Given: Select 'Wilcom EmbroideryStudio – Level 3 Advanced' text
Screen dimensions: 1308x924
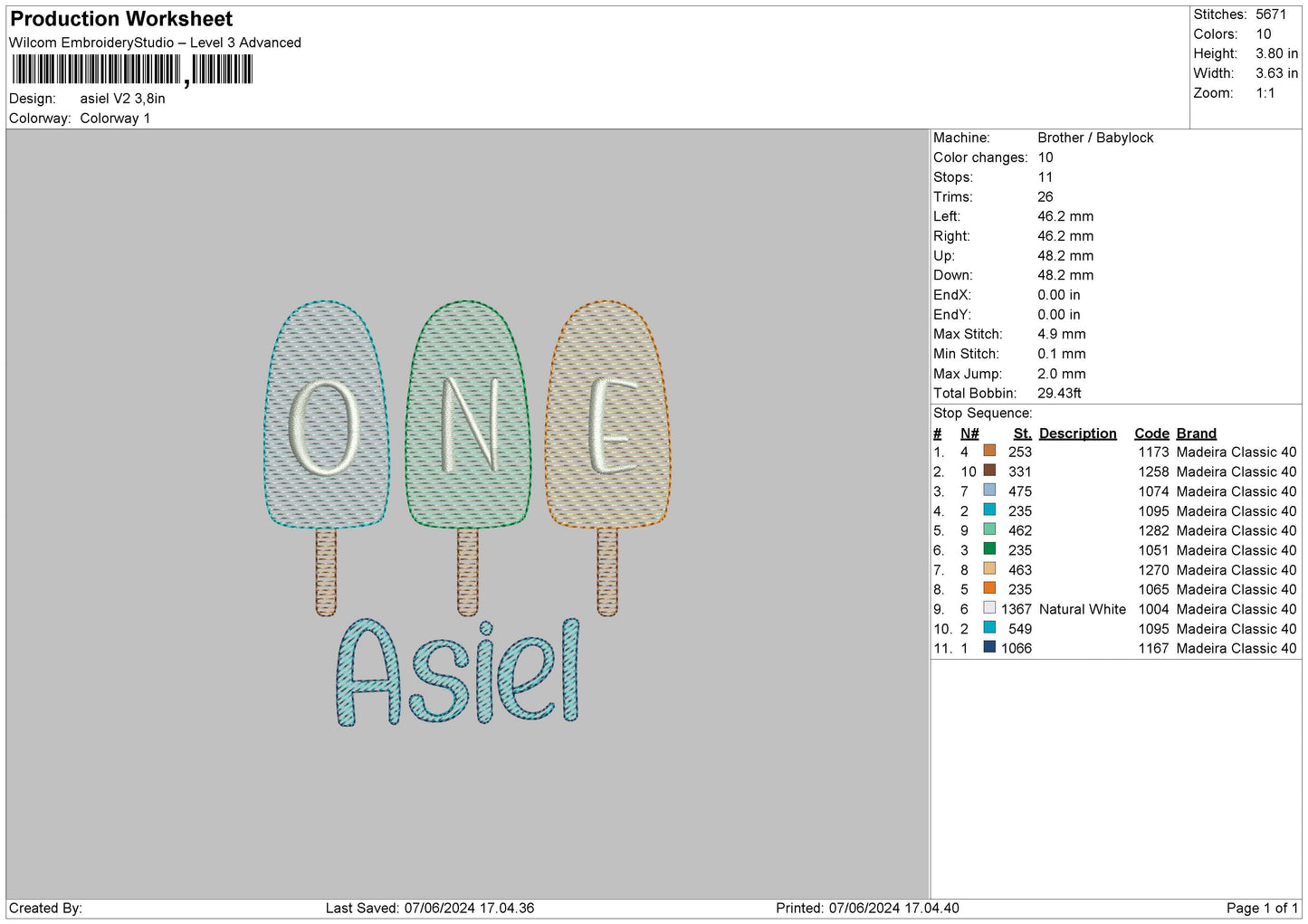Looking at the screenshot, I should click(x=155, y=43).
